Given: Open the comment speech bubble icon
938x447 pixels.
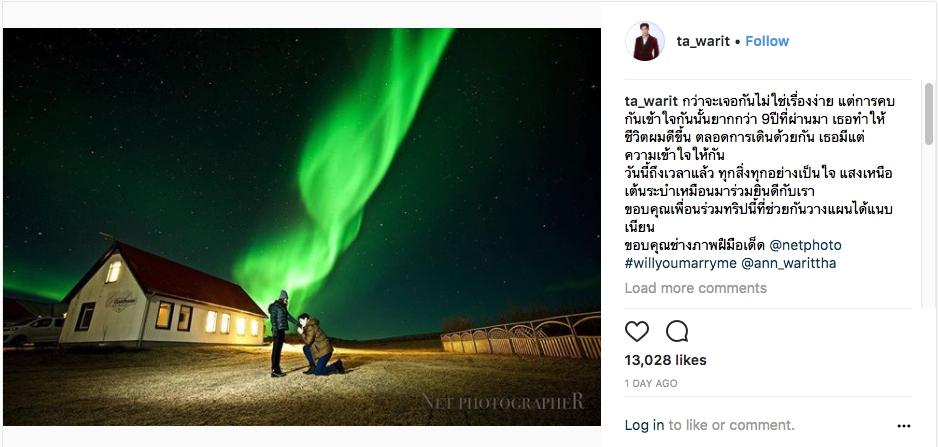Looking at the screenshot, I should (x=677, y=331).
